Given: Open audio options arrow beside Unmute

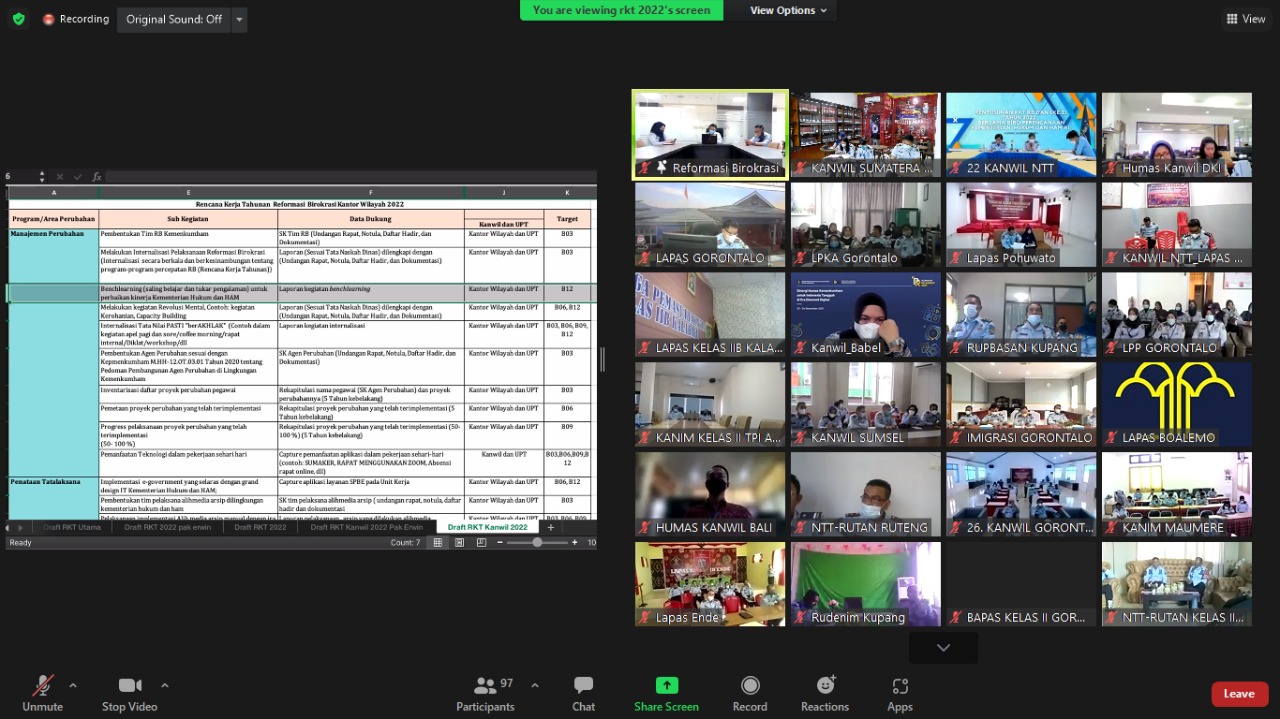Looking at the screenshot, I should (73, 686).
